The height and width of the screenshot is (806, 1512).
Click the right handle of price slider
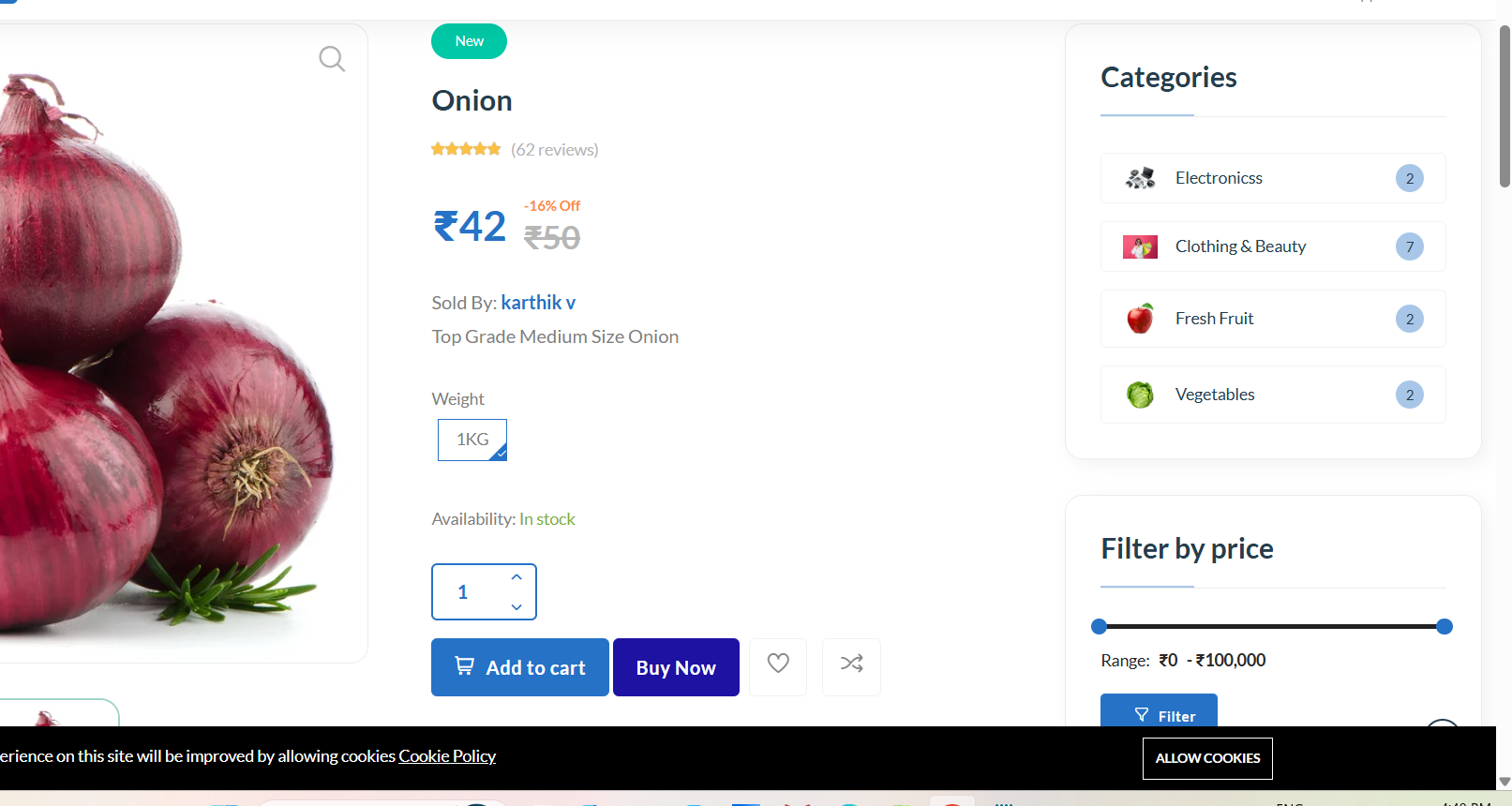click(1445, 626)
